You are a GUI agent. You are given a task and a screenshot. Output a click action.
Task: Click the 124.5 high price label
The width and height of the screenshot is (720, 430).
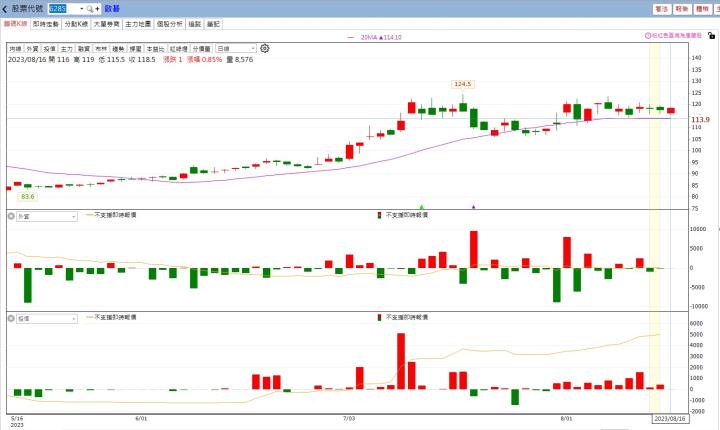click(462, 84)
